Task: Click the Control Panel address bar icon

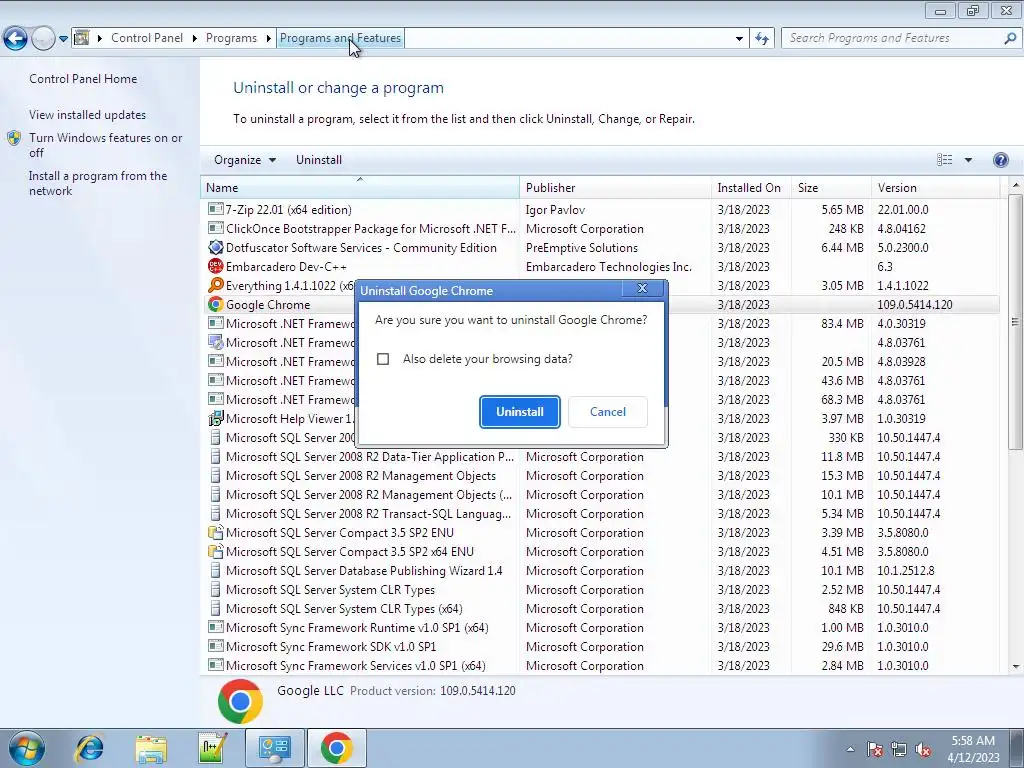Action: [82, 38]
